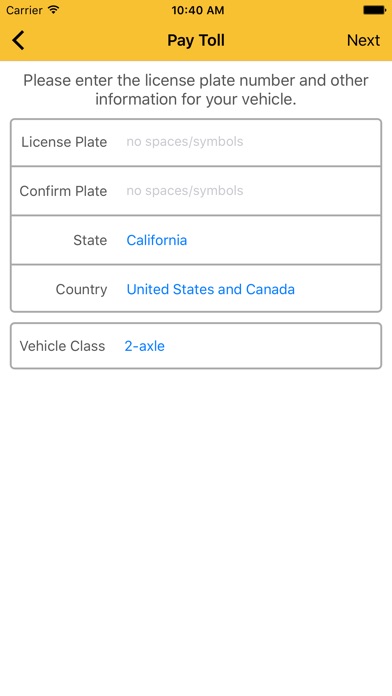Open the Country selector showing United States and Canada

coord(196,289)
